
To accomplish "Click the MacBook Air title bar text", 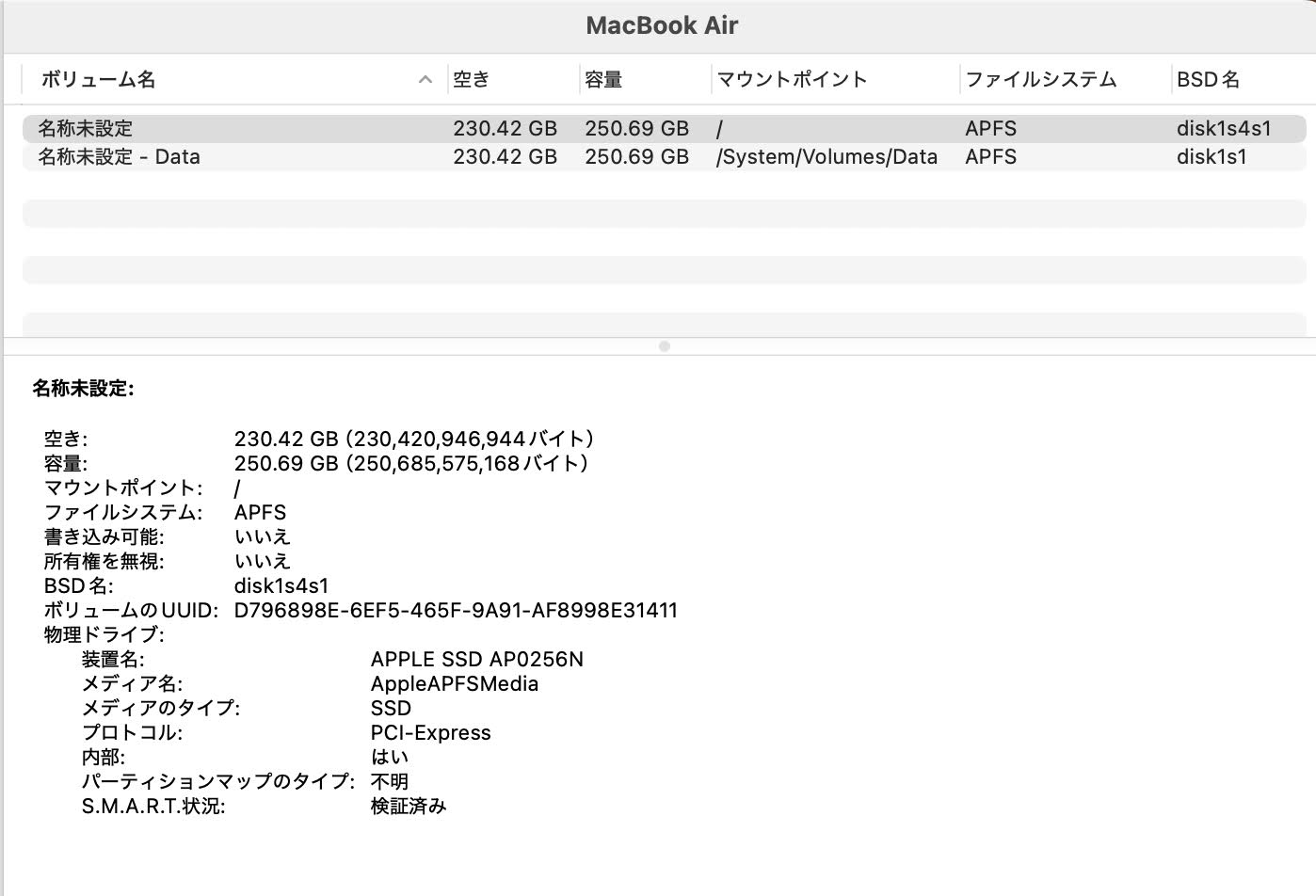I will click(660, 25).
